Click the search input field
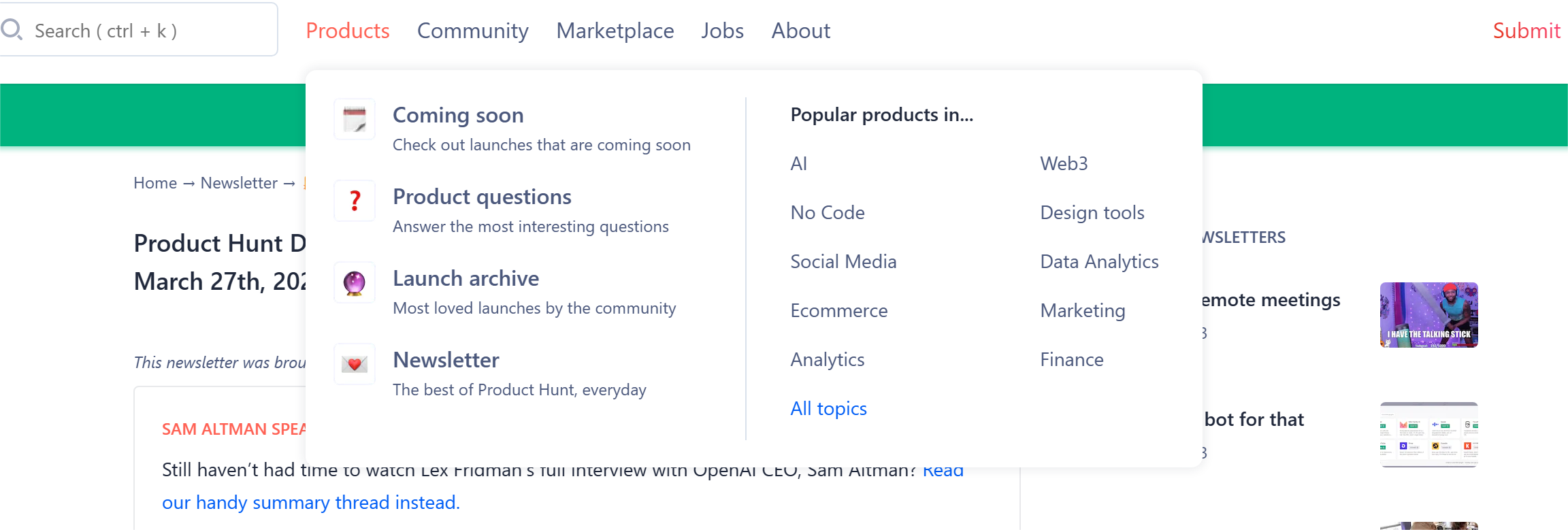The height and width of the screenshot is (530, 1568). click(x=150, y=31)
